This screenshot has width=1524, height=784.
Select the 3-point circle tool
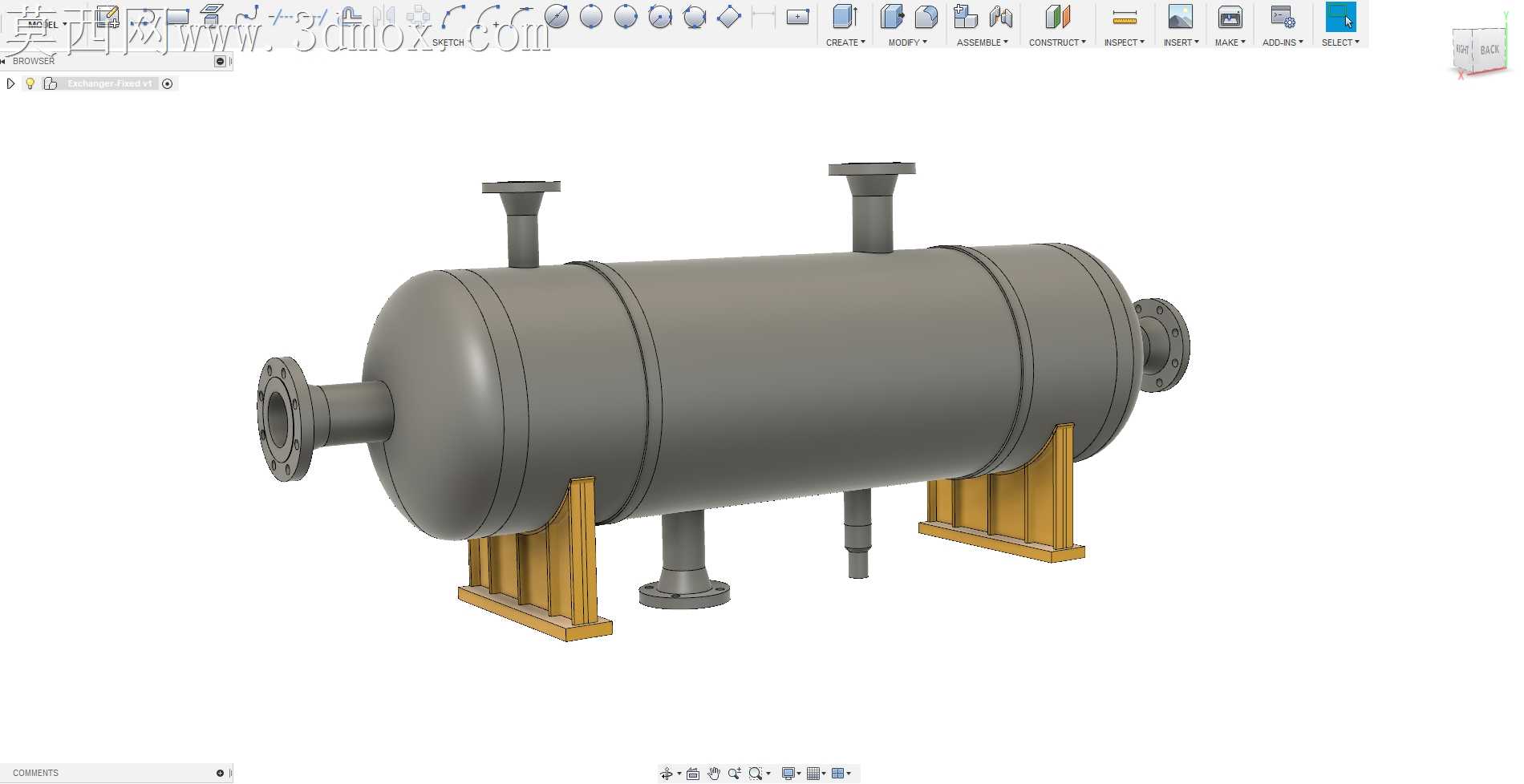pyautogui.click(x=626, y=16)
